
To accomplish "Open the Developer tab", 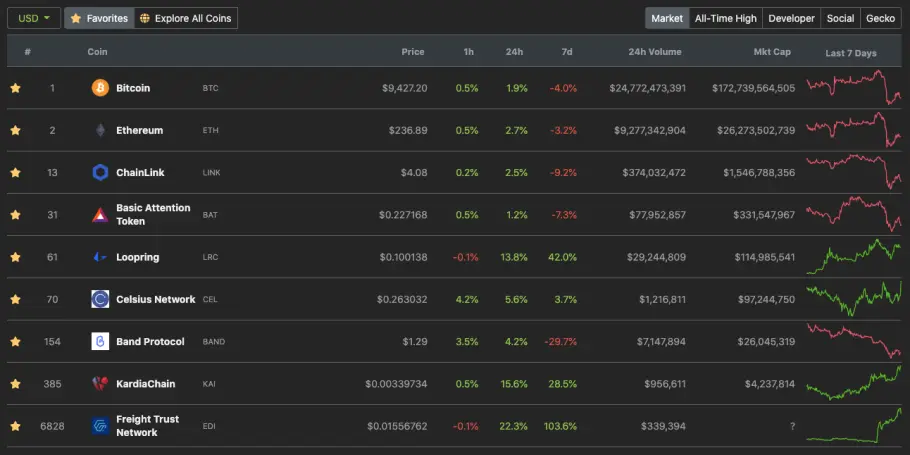I will pos(792,18).
